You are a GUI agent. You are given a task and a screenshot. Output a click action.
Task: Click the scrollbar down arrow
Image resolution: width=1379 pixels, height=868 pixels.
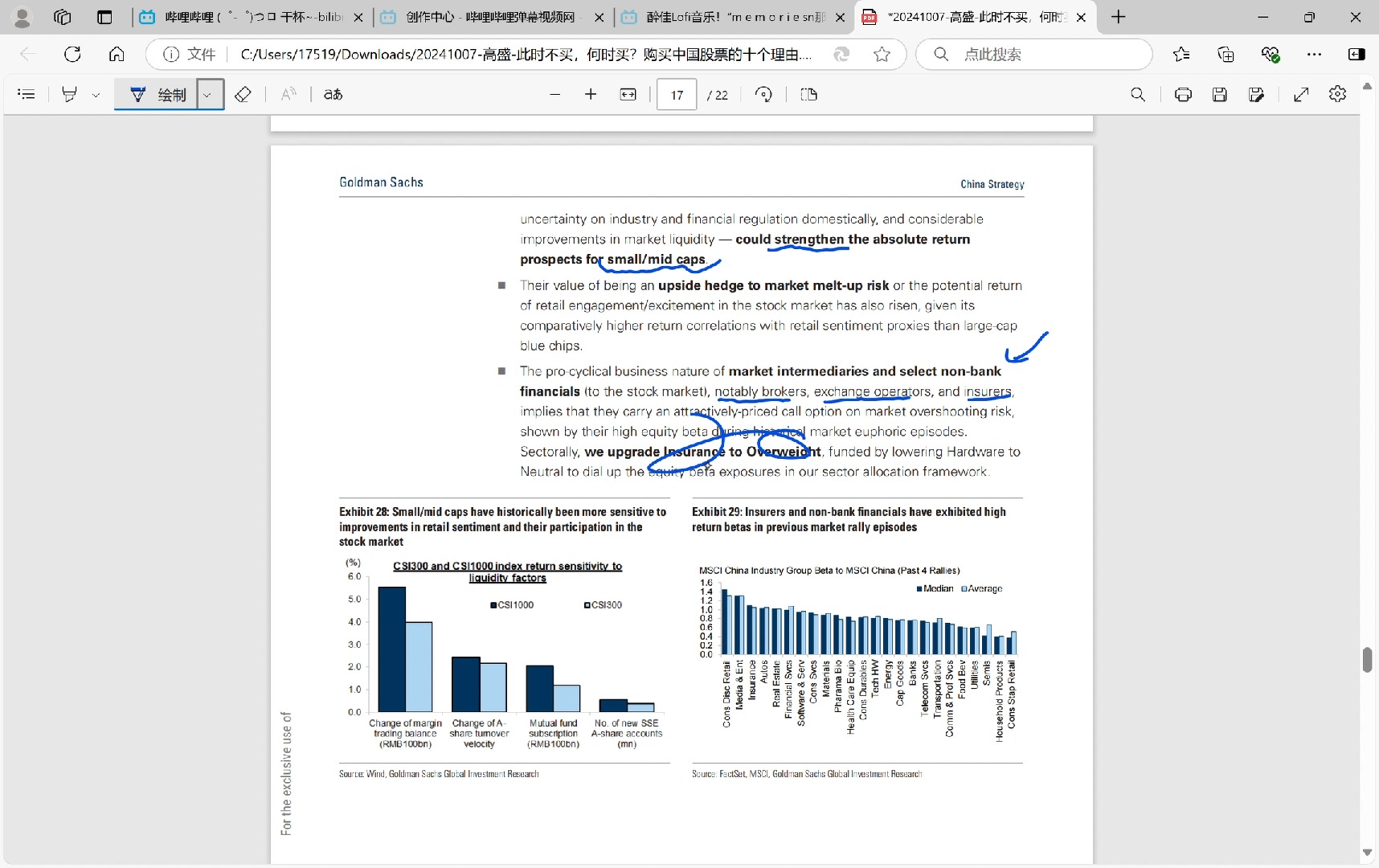tap(1368, 853)
